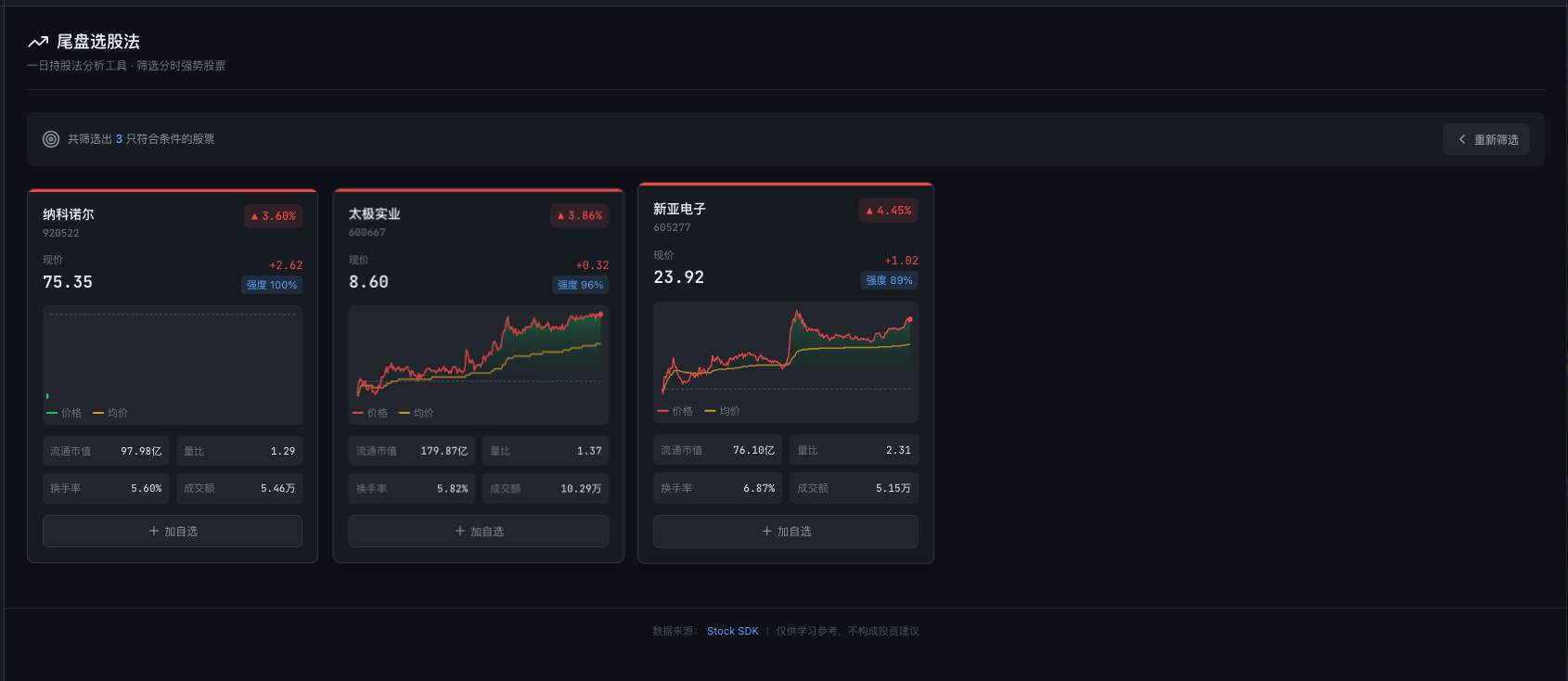Viewport: 1568px width, 681px height.
Task: Click the target icon beside 共筛选出 text
Action: pos(51,139)
